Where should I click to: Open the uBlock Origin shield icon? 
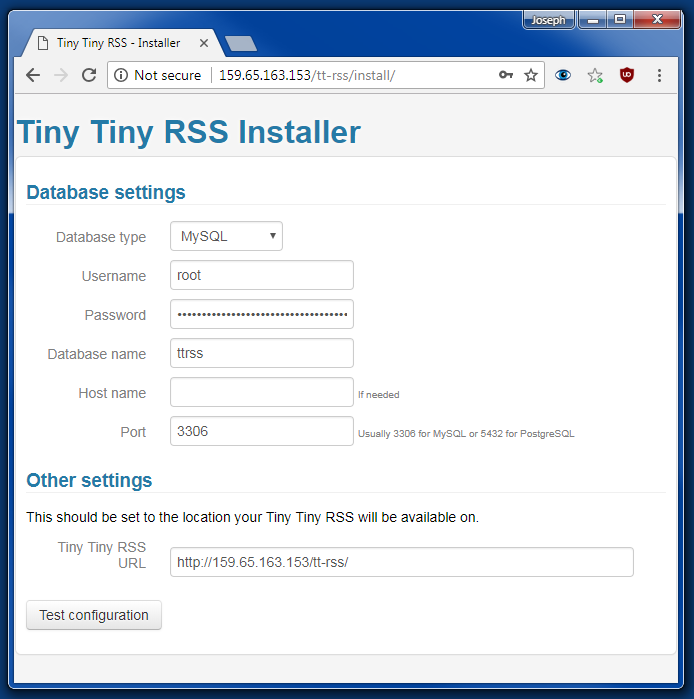pyautogui.click(x=627, y=75)
